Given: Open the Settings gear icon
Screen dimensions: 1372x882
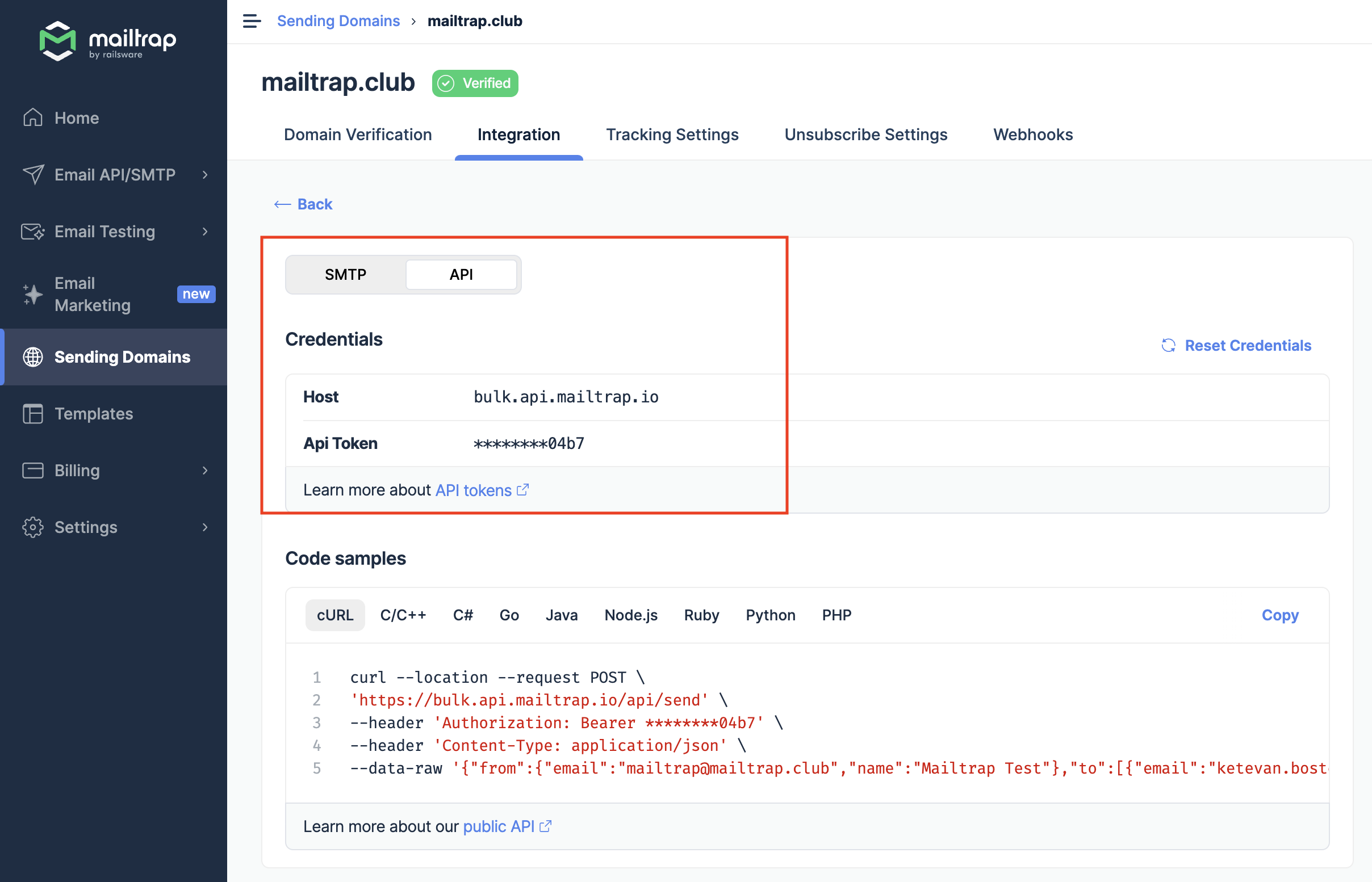Looking at the screenshot, I should point(32,527).
